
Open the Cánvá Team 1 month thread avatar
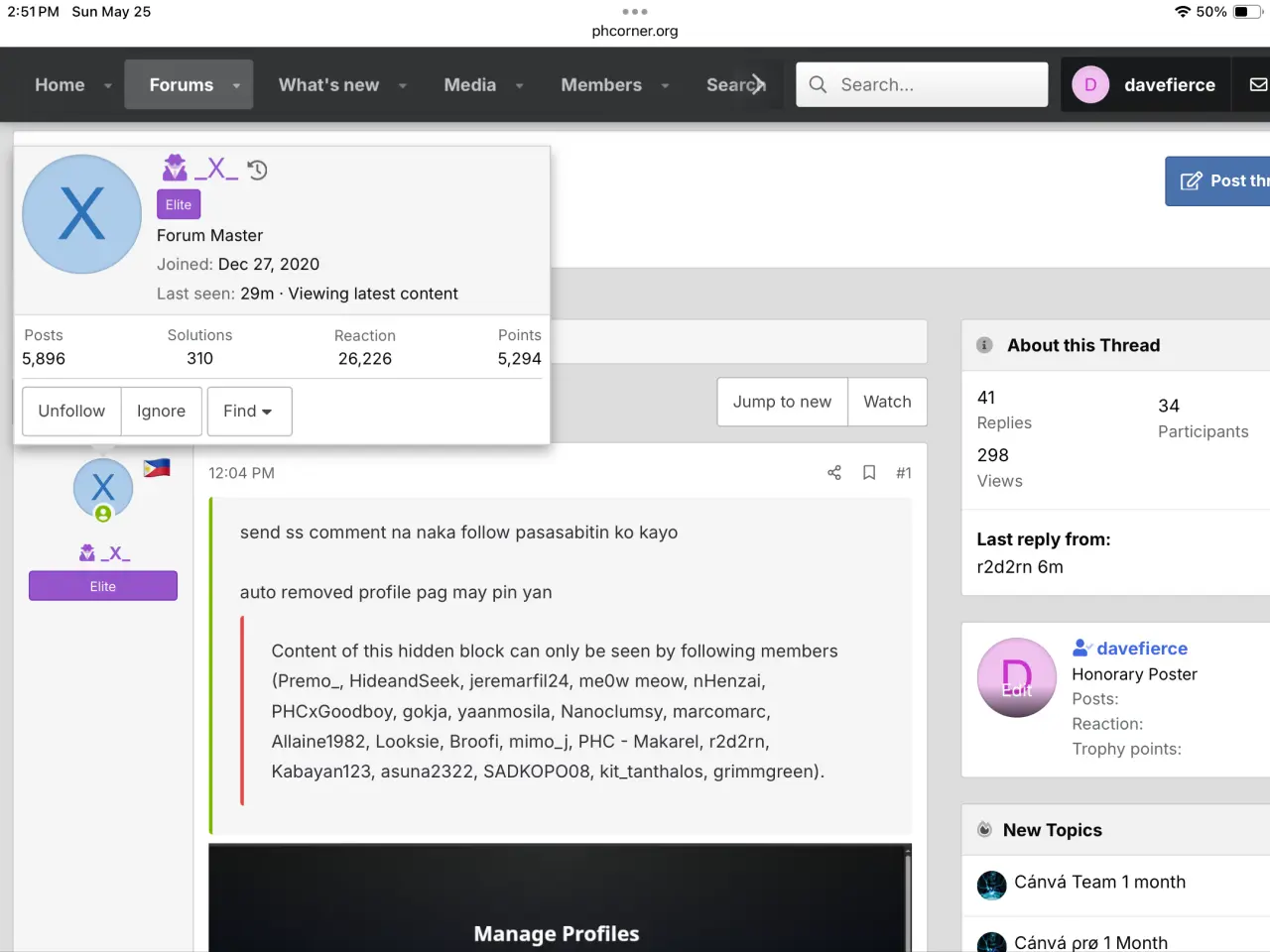[x=991, y=885]
